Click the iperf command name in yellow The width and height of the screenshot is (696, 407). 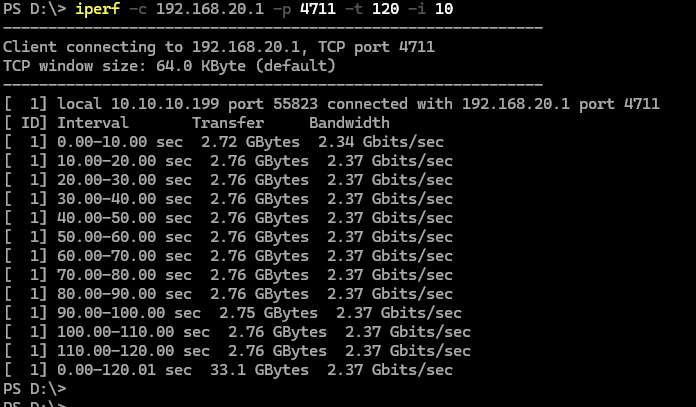click(x=98, y=9)
